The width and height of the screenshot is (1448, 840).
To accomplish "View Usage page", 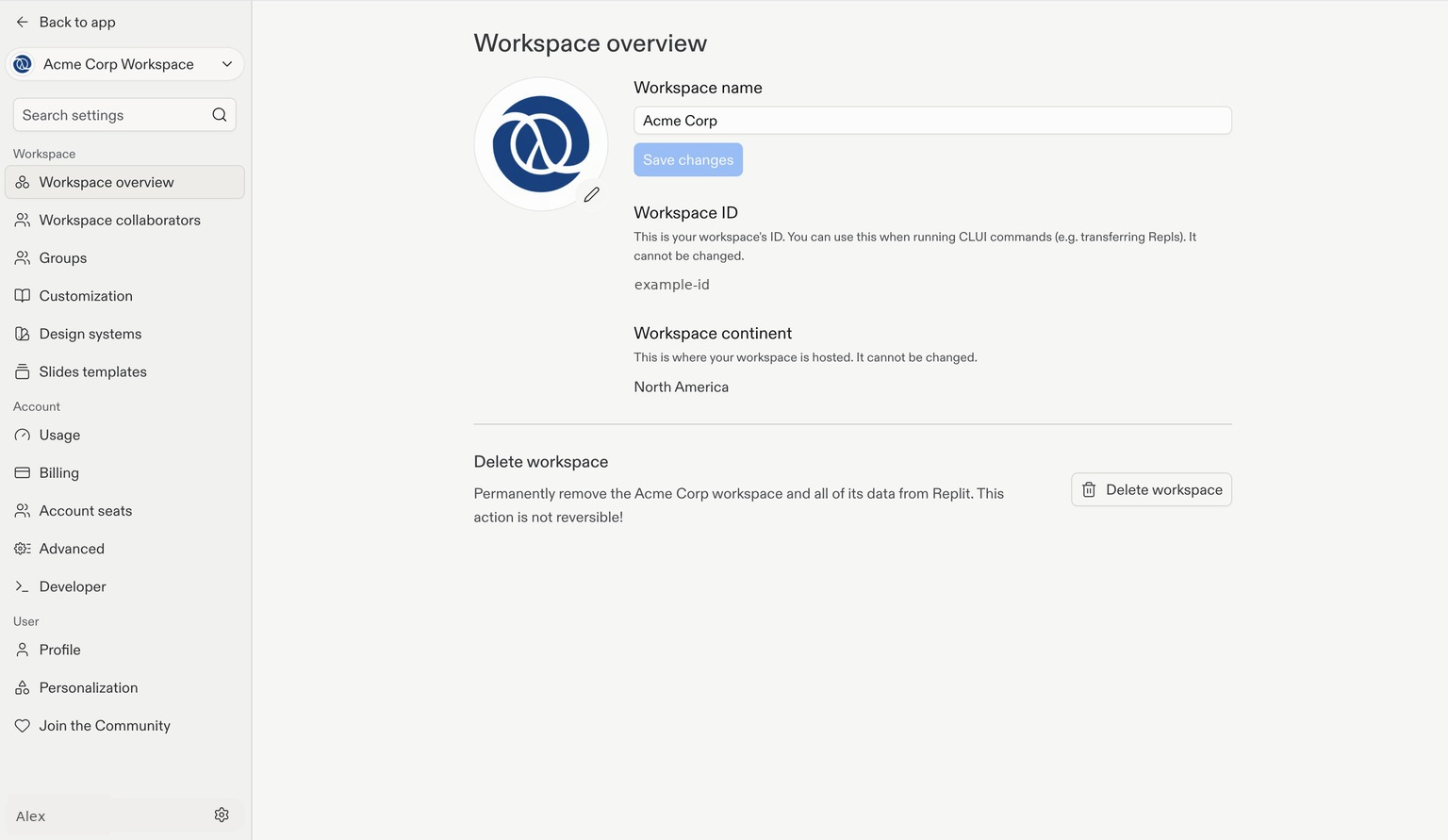I will pos(124,435).
